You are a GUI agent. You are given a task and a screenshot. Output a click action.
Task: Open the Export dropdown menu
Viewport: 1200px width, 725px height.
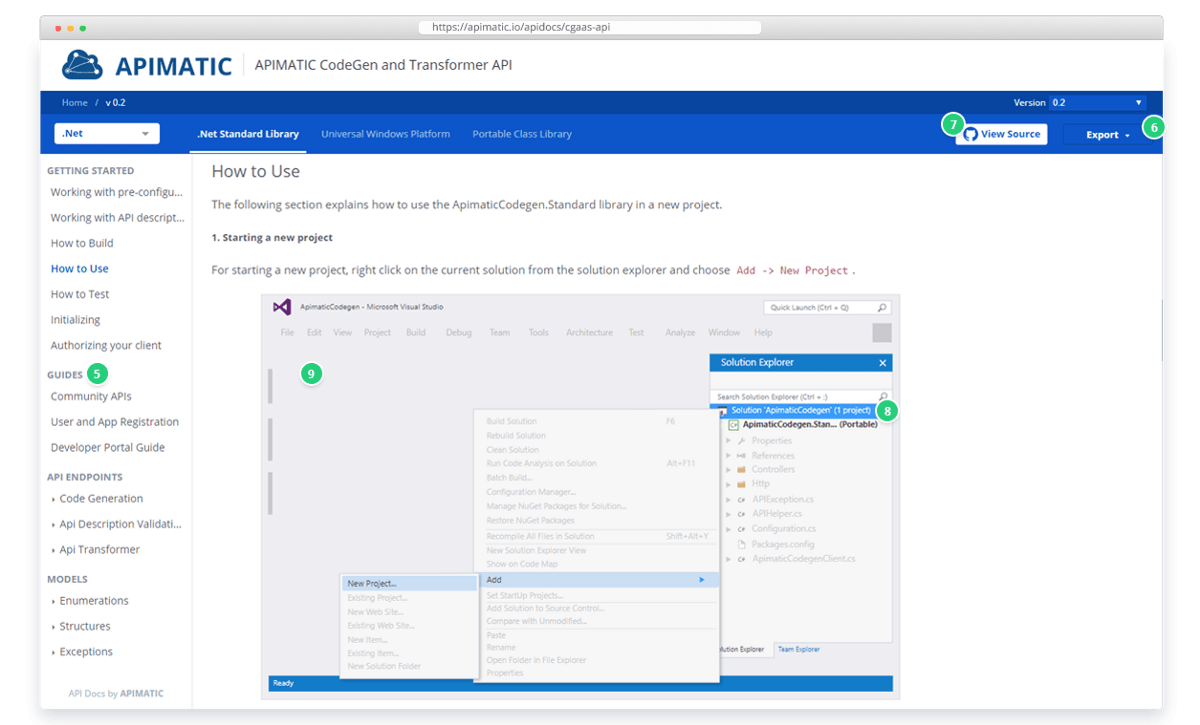[x=1108, y=135]
